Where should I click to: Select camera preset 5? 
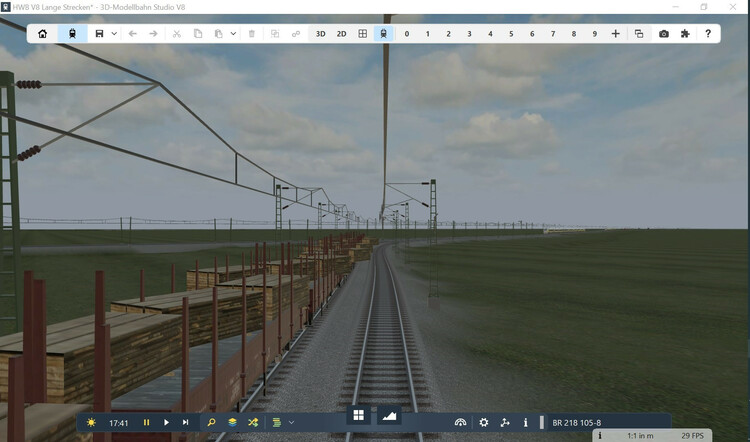coord(511,33)
